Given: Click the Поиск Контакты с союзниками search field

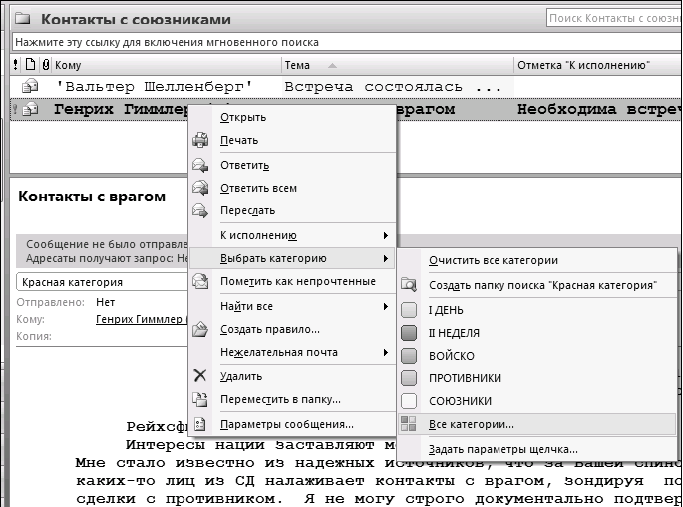Looking at the screenshot, I should point(612,18).
